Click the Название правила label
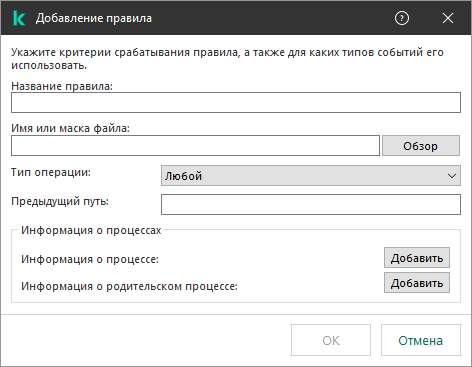 click(62, 86)
